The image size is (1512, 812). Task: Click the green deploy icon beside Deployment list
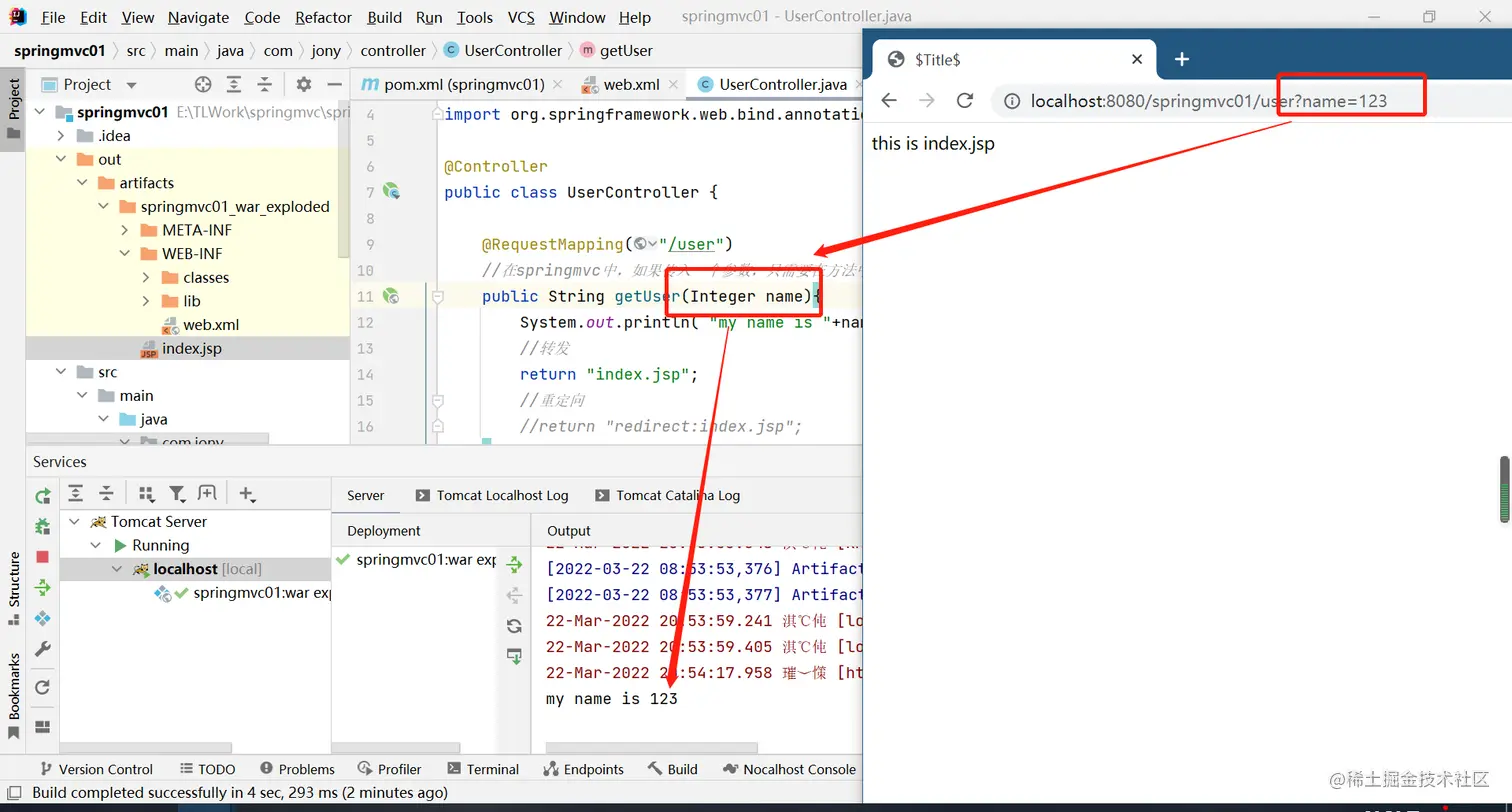pyautogui.click(x=515, y=565)
